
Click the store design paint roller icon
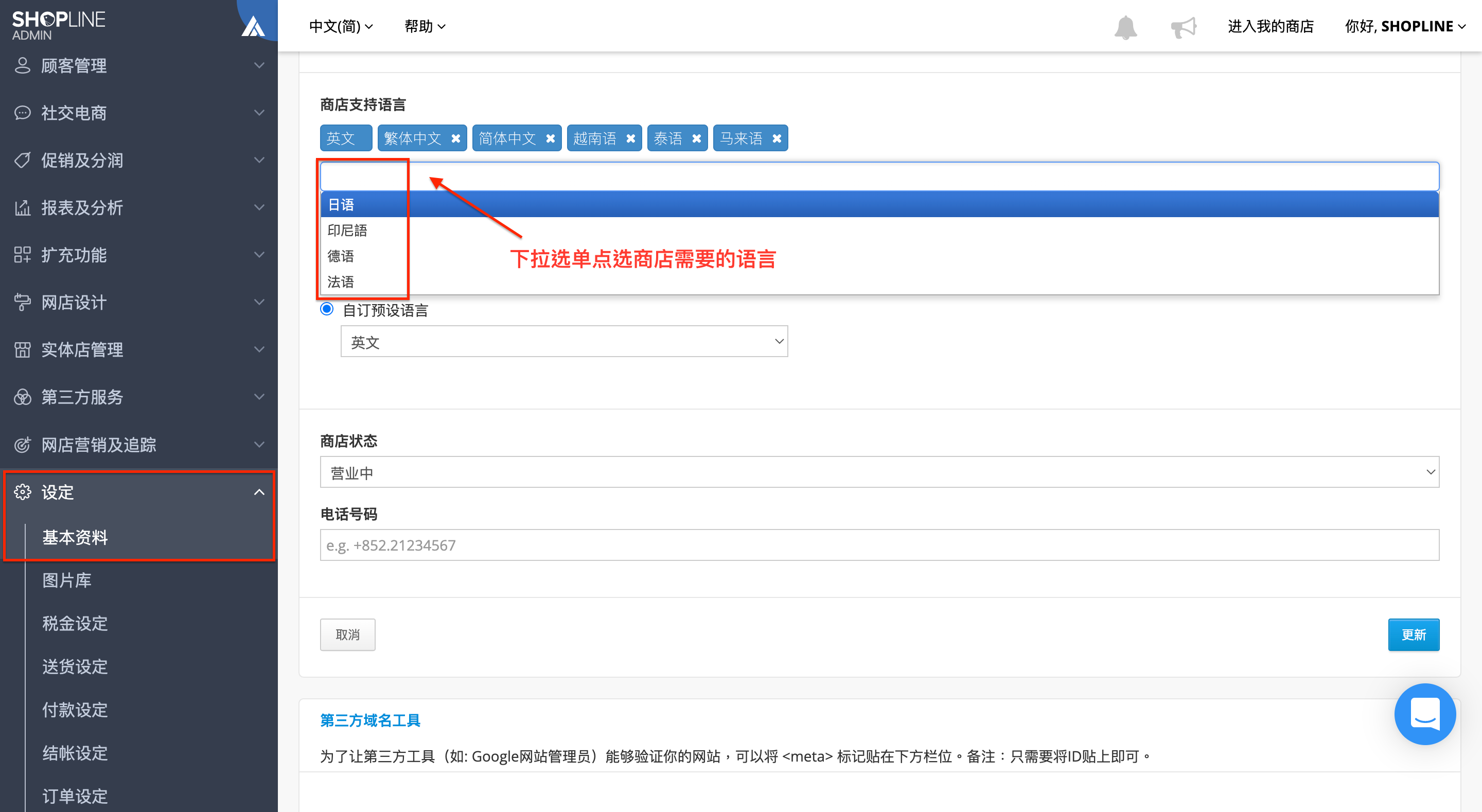(23, 302)
